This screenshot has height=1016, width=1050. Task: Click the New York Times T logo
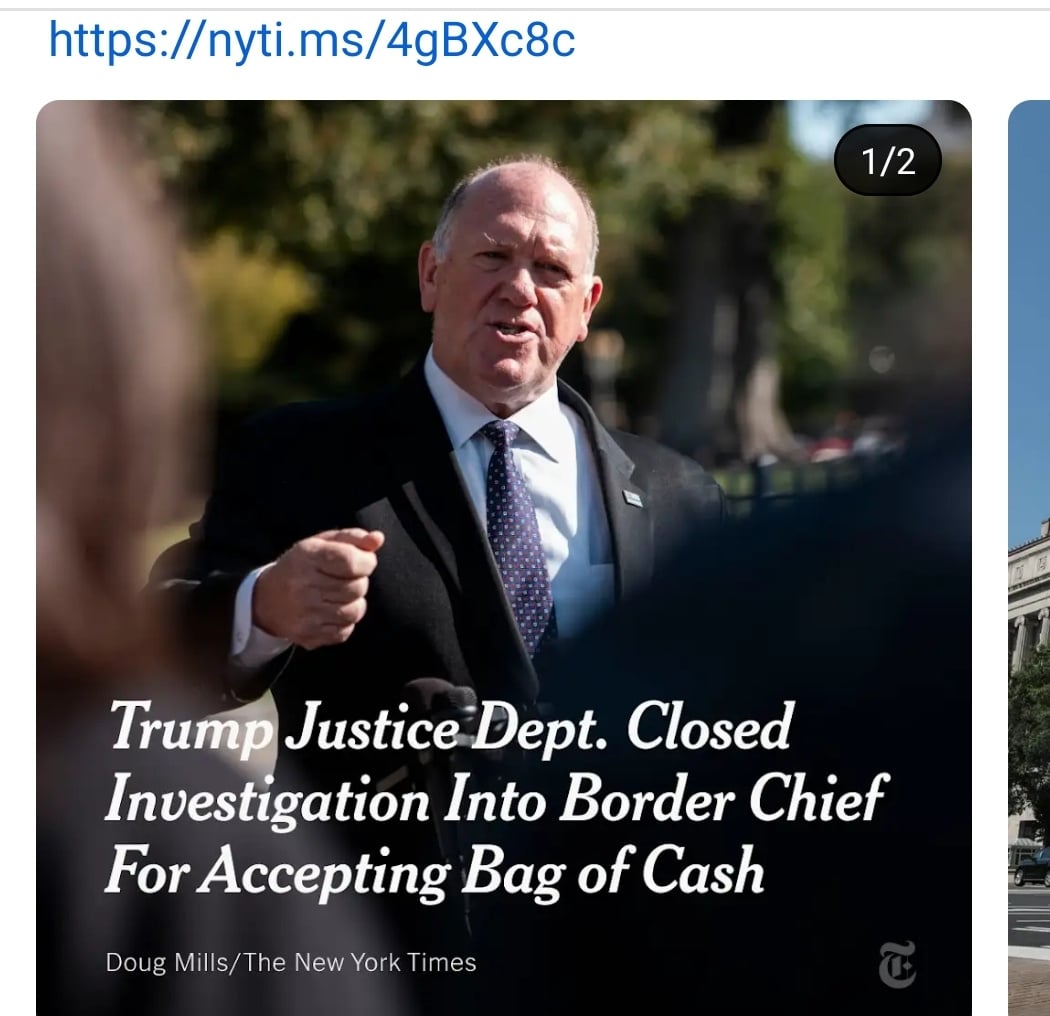tap(897, 964)
